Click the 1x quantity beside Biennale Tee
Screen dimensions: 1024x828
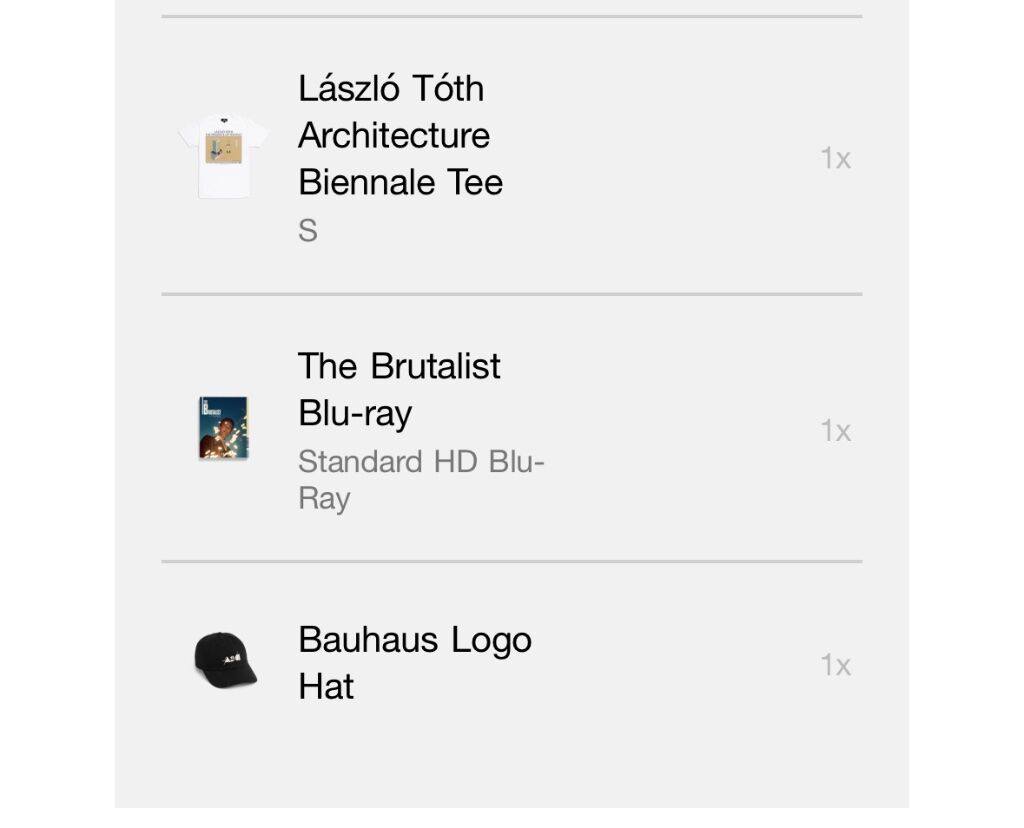[x=835, y=159]
